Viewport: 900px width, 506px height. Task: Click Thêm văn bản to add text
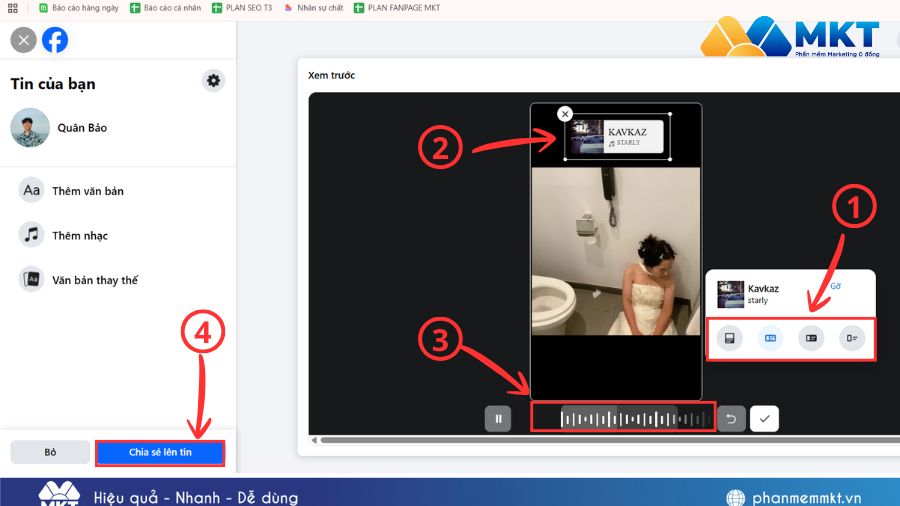(x=87, y=190)
